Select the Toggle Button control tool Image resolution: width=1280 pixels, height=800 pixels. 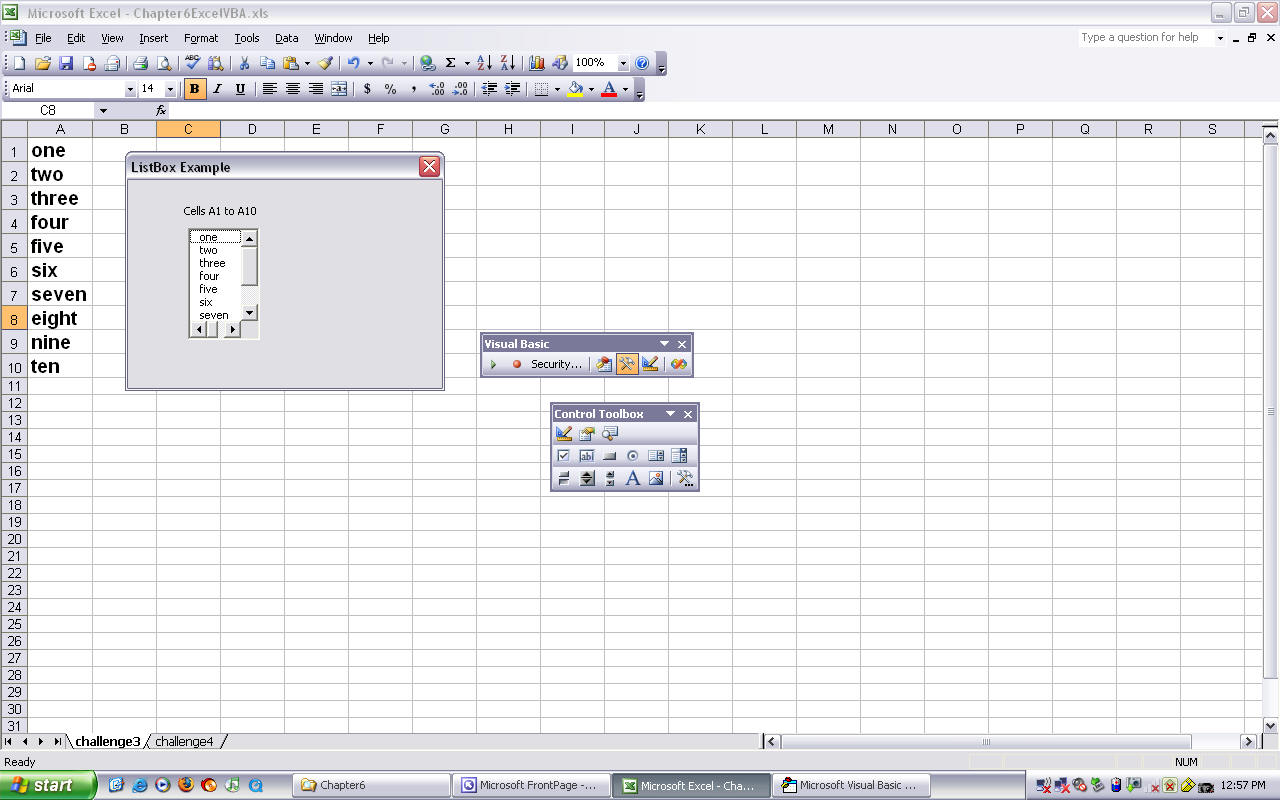pyautogui.click(x=564, y=479)
